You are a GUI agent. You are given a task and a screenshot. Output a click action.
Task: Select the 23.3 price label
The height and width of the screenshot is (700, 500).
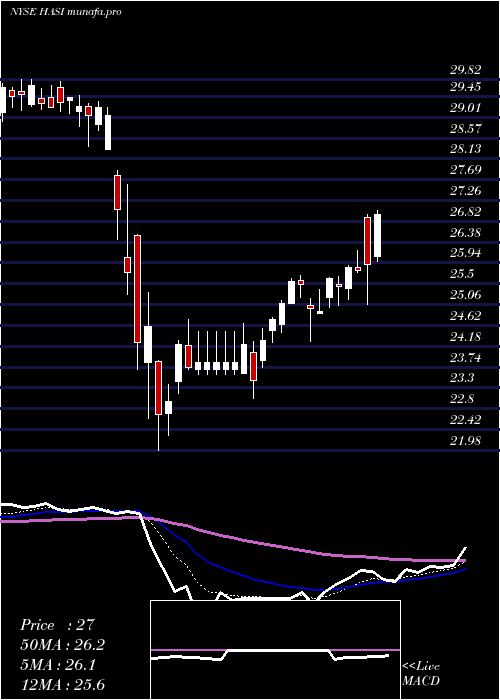[x=462, y=378]
